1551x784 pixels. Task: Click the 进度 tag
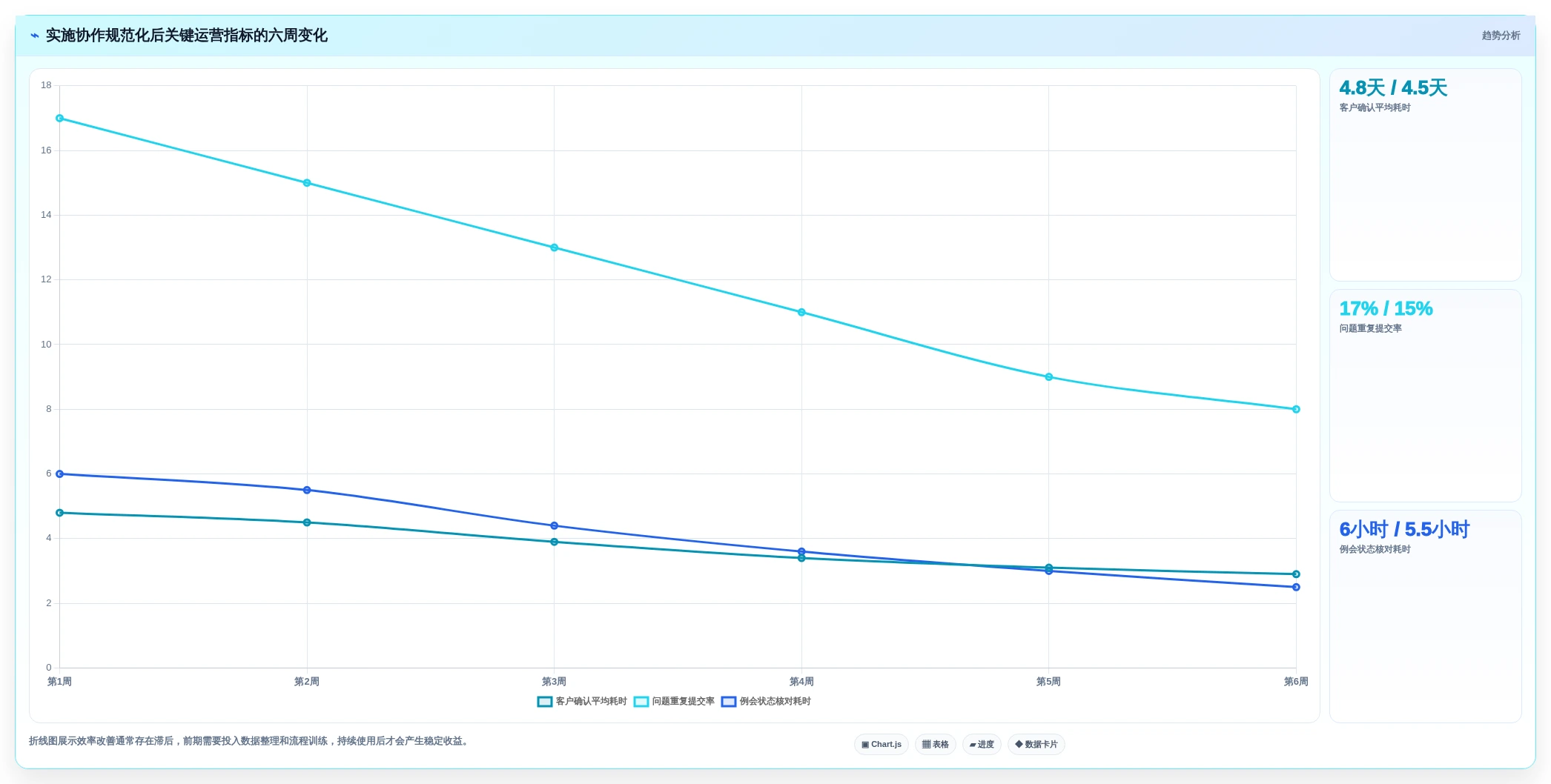982,744
